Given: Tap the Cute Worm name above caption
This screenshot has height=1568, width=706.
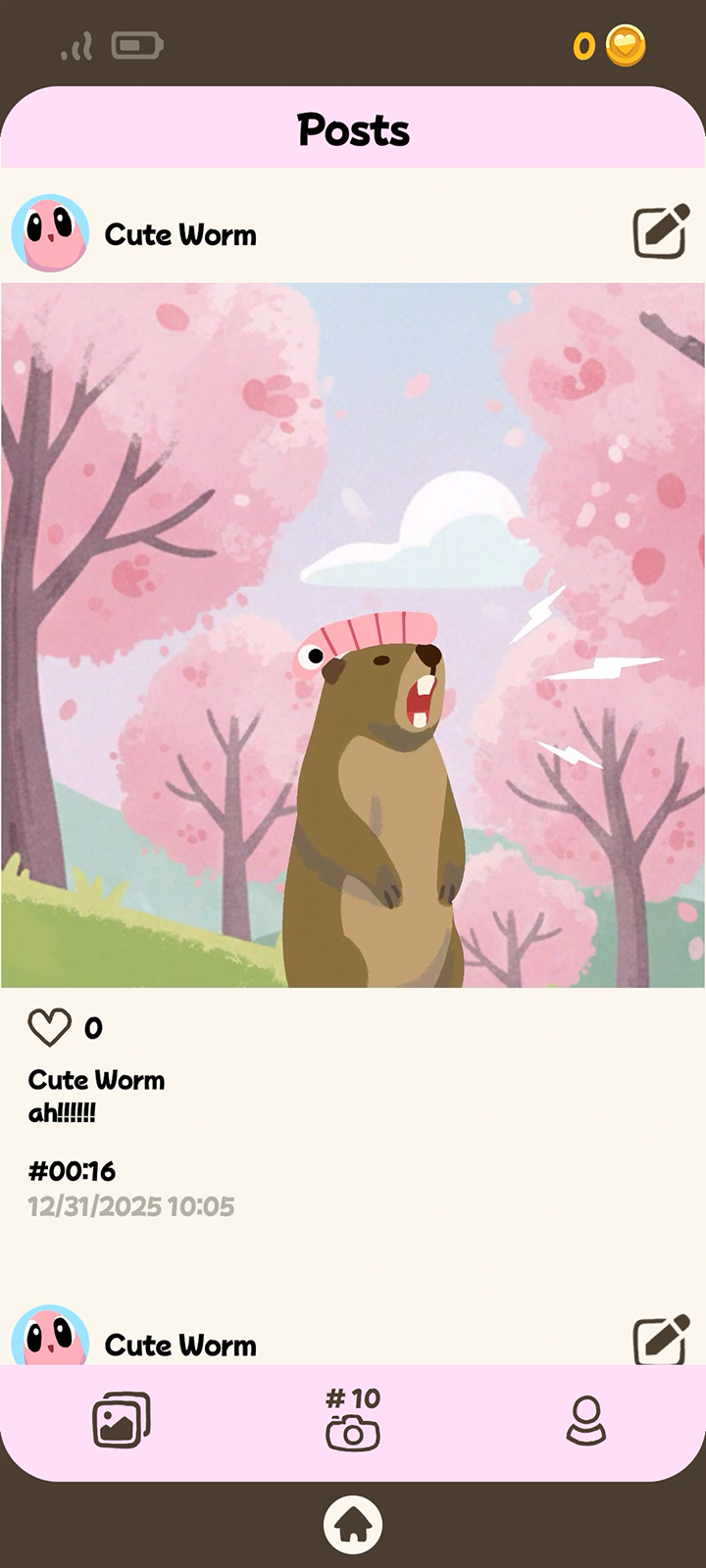Looking at the screenshot, I should [x=96, y=1080].
